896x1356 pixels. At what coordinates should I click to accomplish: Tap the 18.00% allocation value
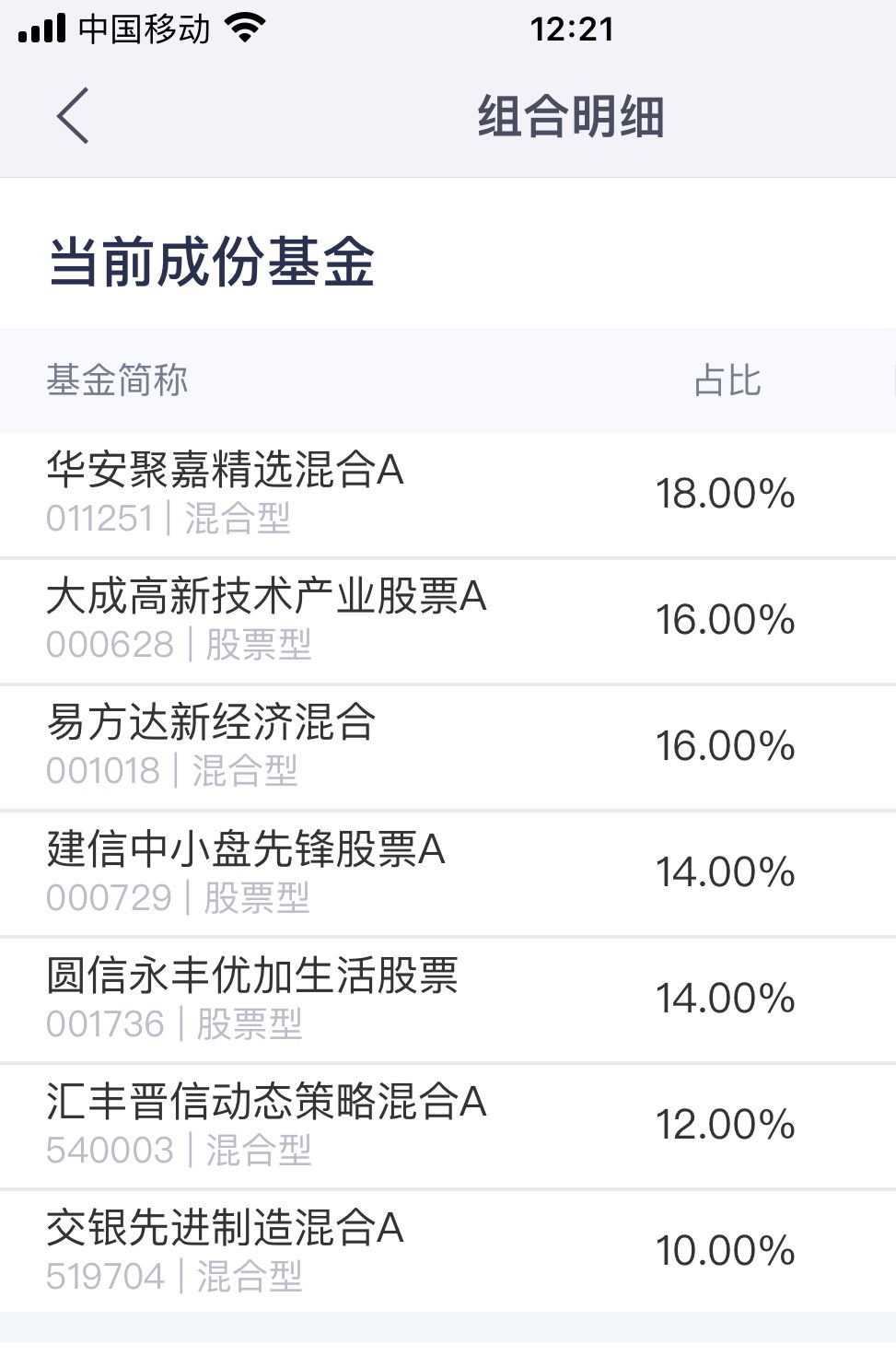pos(725,494)
